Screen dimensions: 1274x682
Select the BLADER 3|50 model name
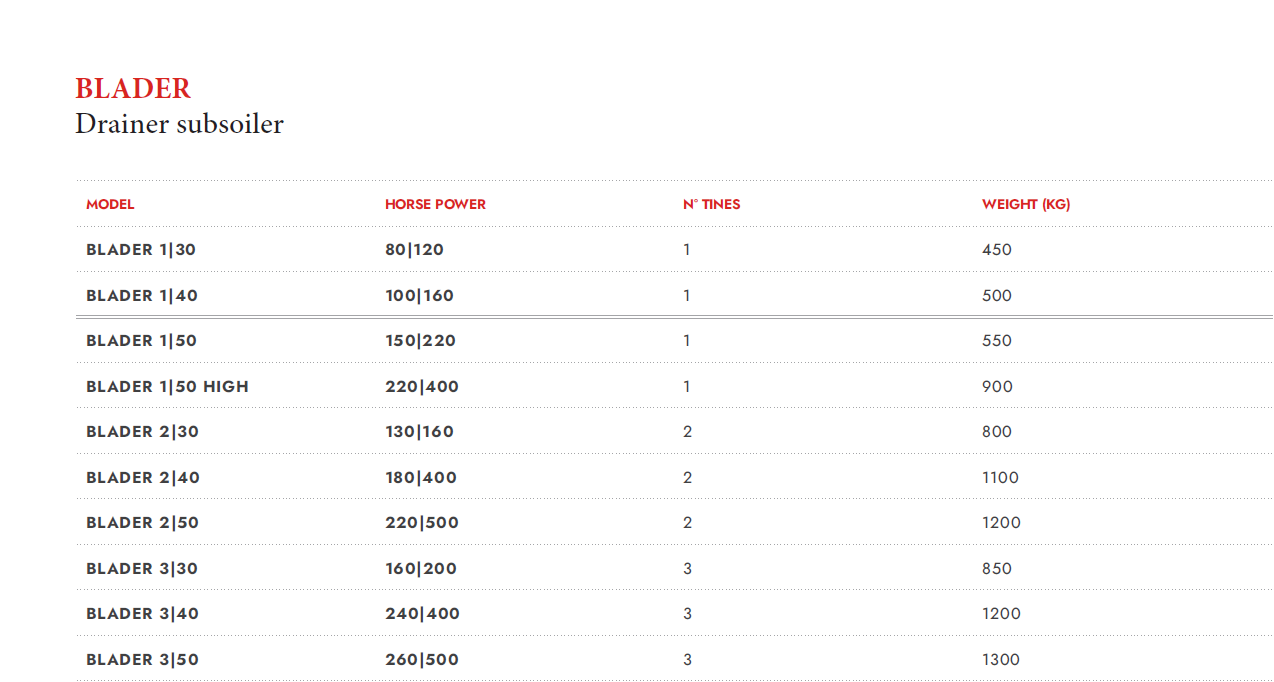coord(142,660)
